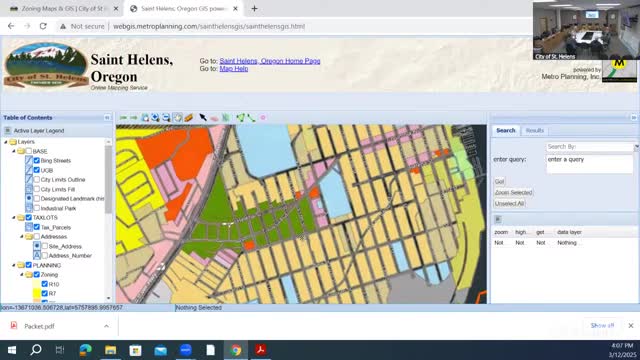Click the Unselect All button
Viewport: 640px width, 360px height.
coord(509,204)
